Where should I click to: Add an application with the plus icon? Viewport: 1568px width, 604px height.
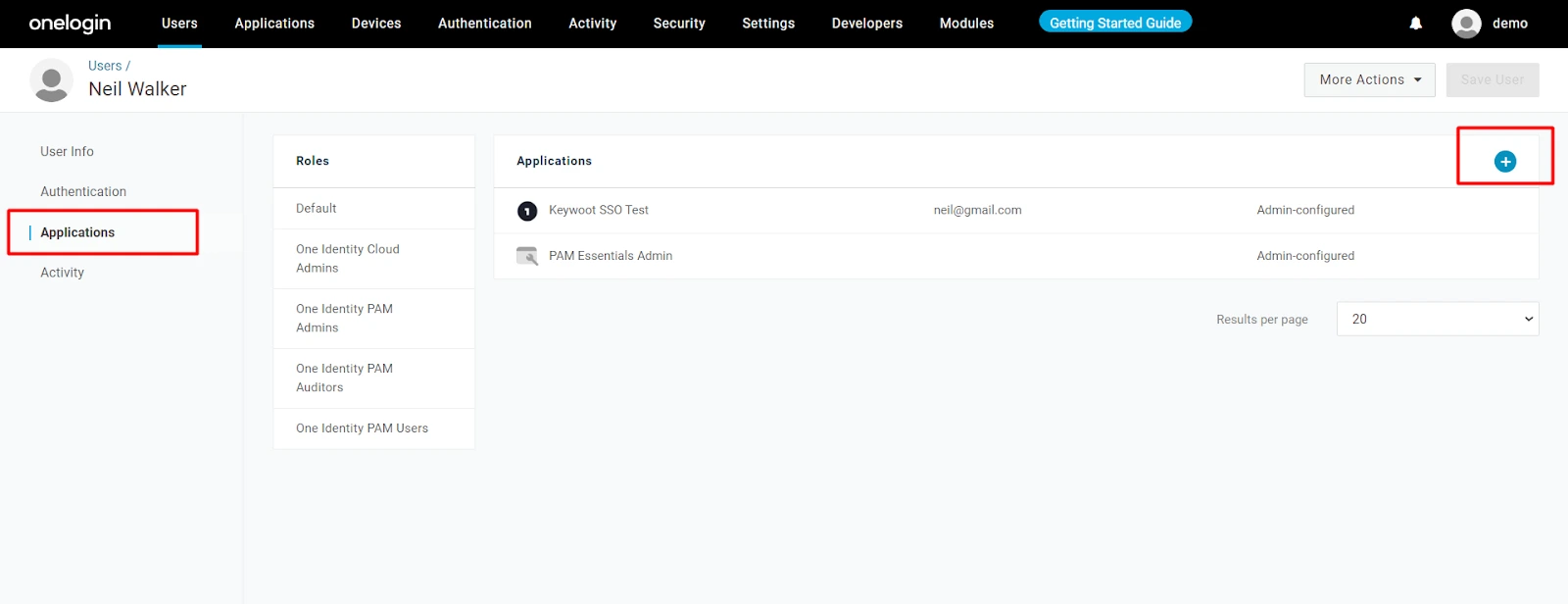point(1505,162)
